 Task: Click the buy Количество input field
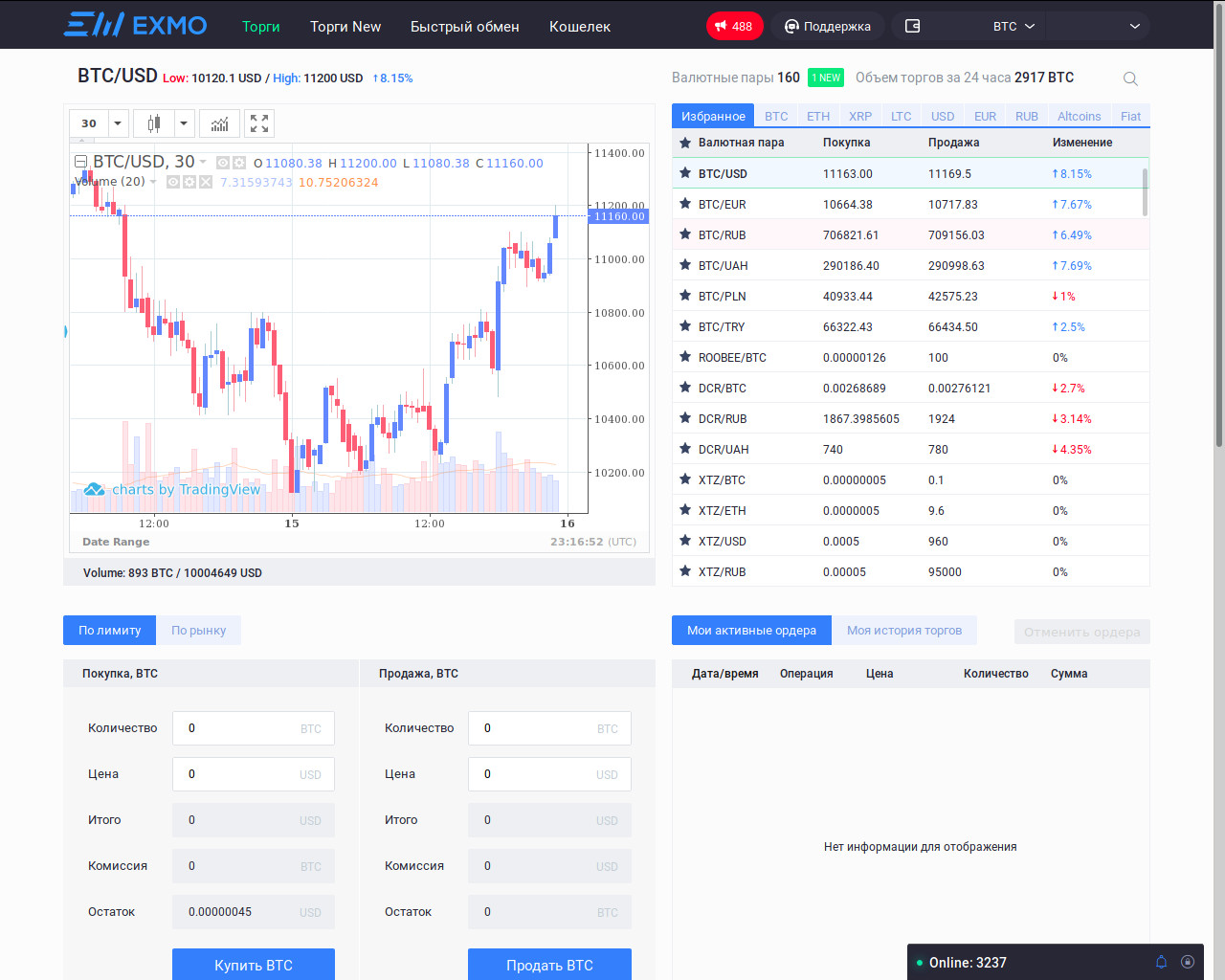pos(254,728)
